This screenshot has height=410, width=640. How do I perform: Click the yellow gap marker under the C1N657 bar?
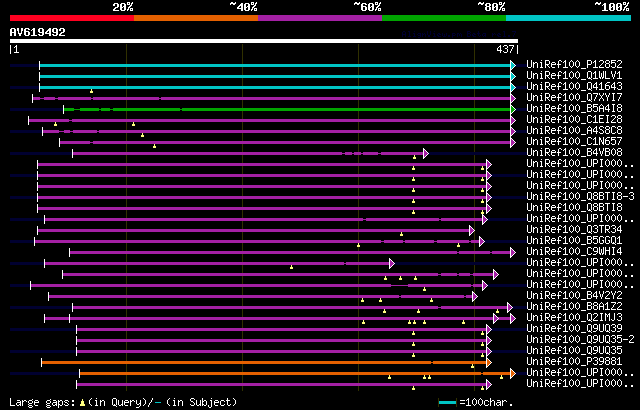click(154, 146)
